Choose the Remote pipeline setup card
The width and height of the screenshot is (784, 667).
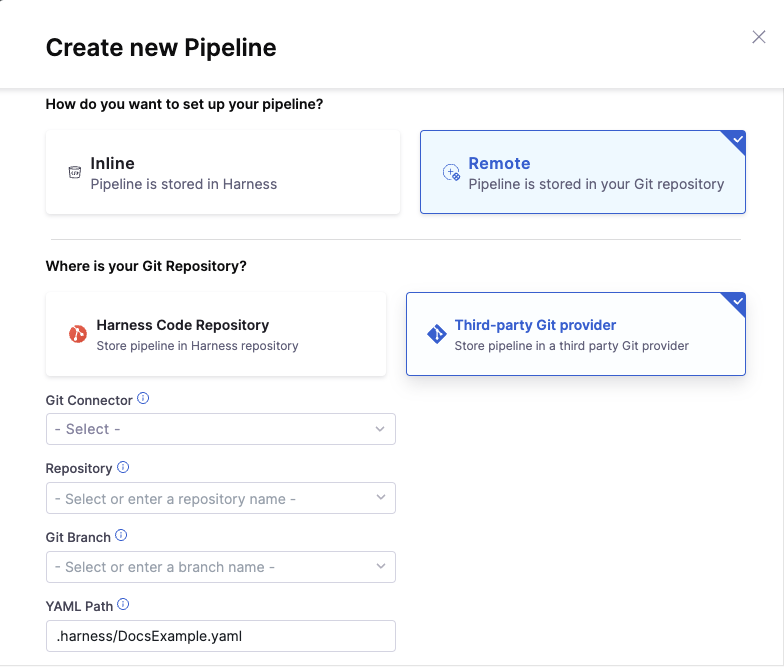point(582,172)
